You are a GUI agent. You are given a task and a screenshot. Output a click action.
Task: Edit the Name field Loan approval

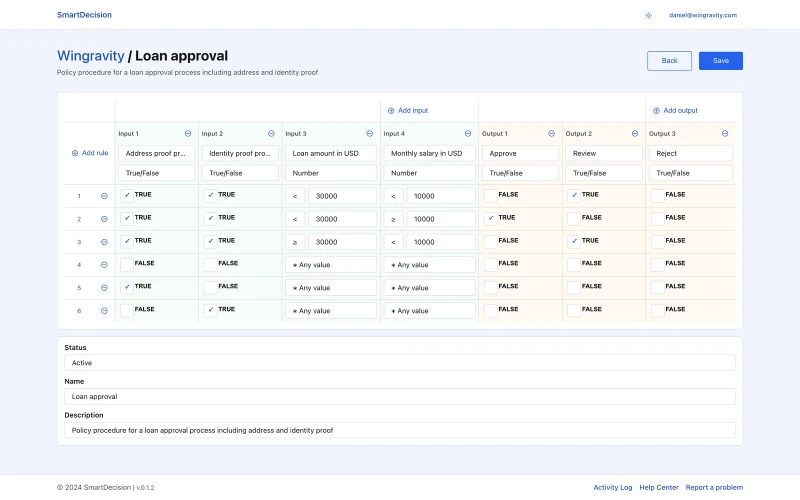click(399, 396)
